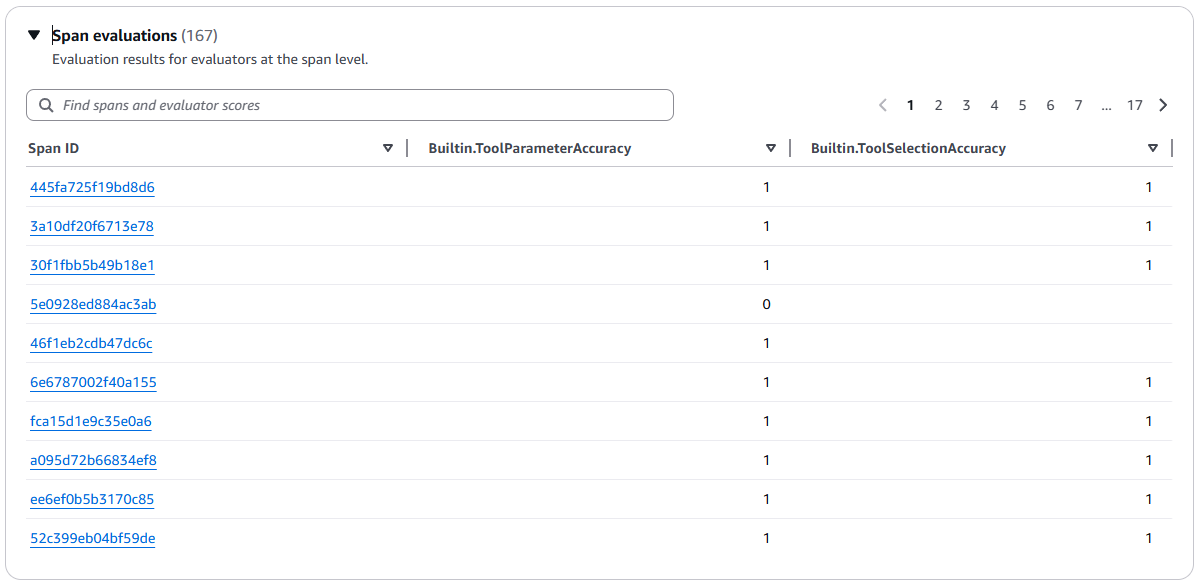
Task: Open span 3a10df20f6713e78
Action: click(x=91, y=226)
